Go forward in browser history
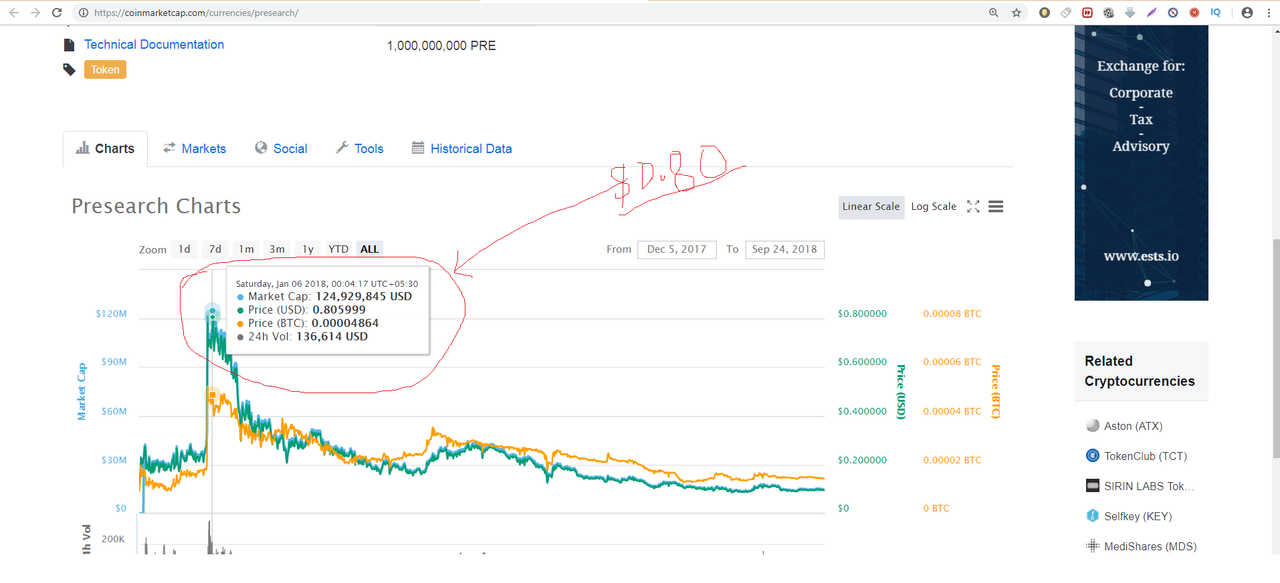 [35, 13]
